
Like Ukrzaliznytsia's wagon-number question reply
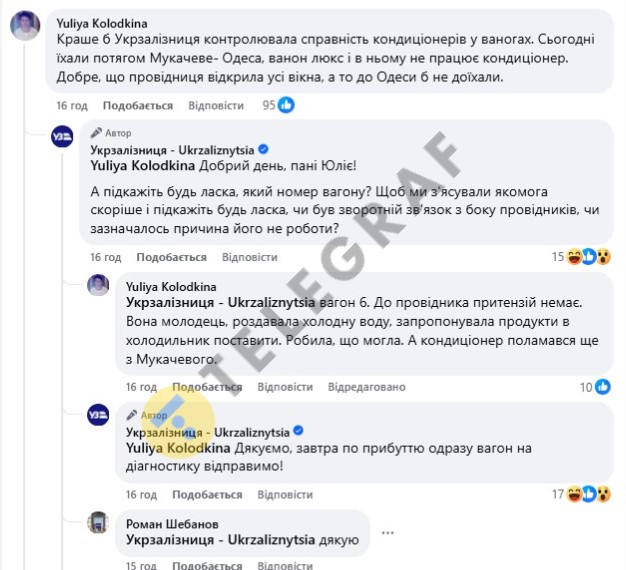tap(172, 257)
